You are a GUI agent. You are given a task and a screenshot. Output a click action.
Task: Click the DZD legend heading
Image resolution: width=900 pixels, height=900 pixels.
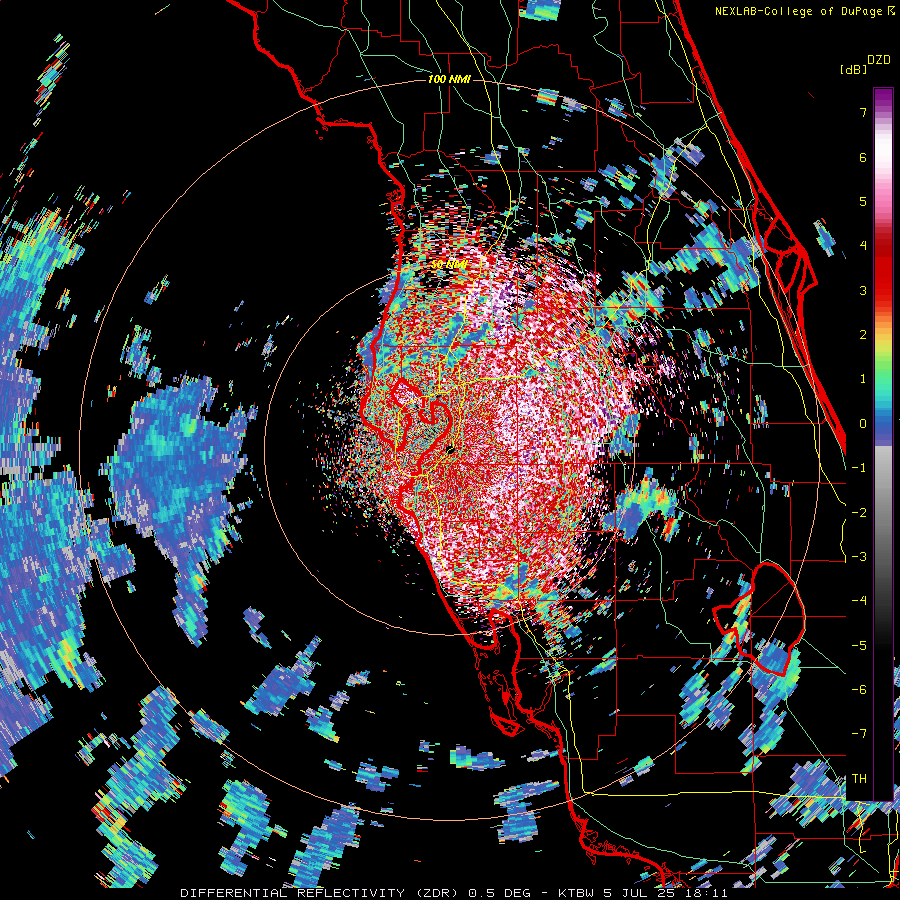tap(879, 60)
